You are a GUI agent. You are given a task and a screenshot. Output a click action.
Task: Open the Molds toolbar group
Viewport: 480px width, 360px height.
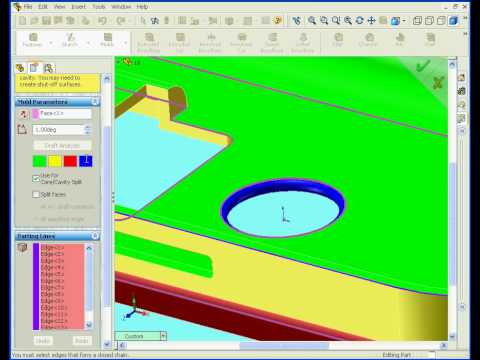pyautogui.click(x=107, y=40)
